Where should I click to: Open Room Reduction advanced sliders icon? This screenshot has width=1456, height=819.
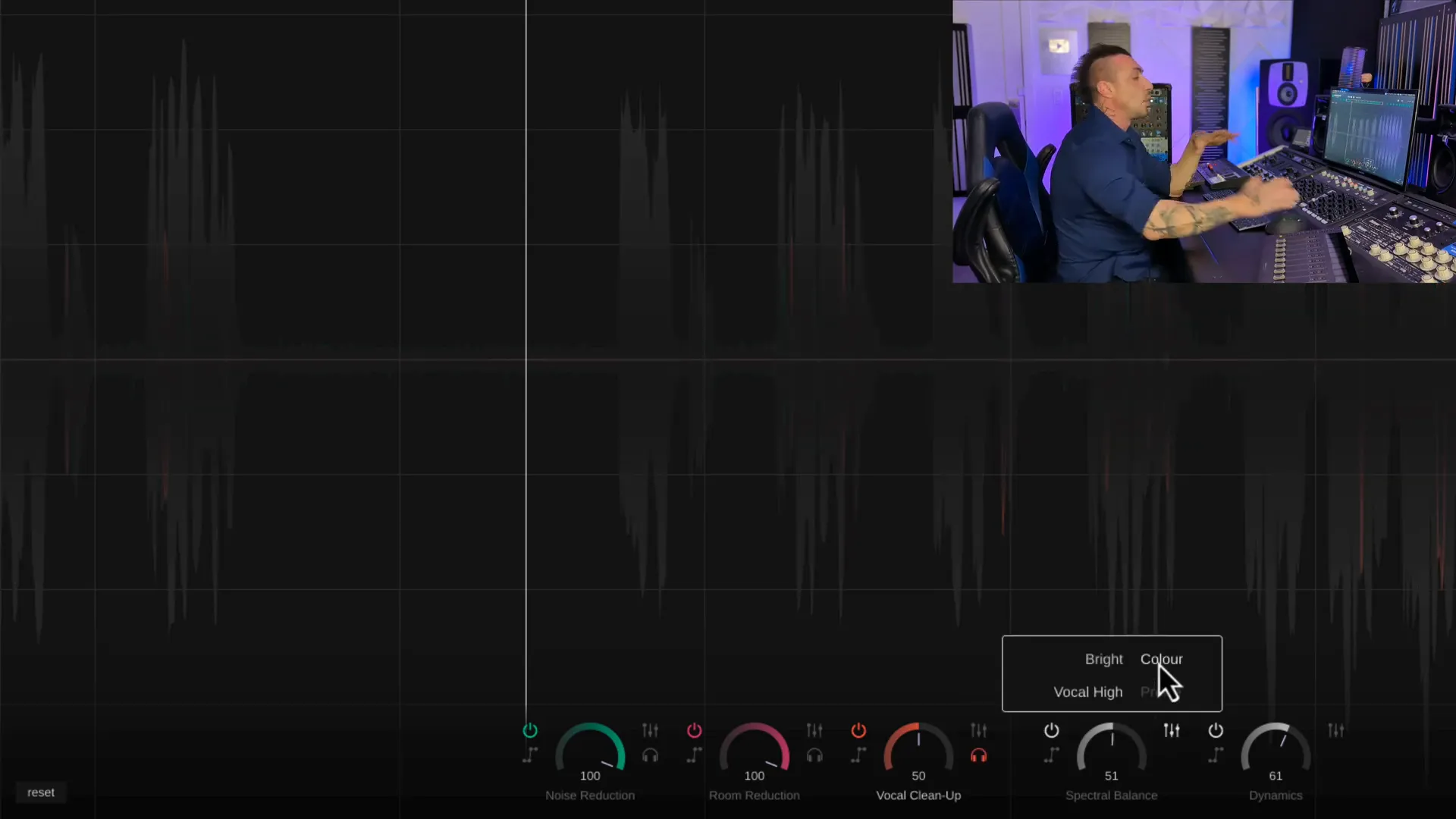pyautogui.click(x=814, y=730)
